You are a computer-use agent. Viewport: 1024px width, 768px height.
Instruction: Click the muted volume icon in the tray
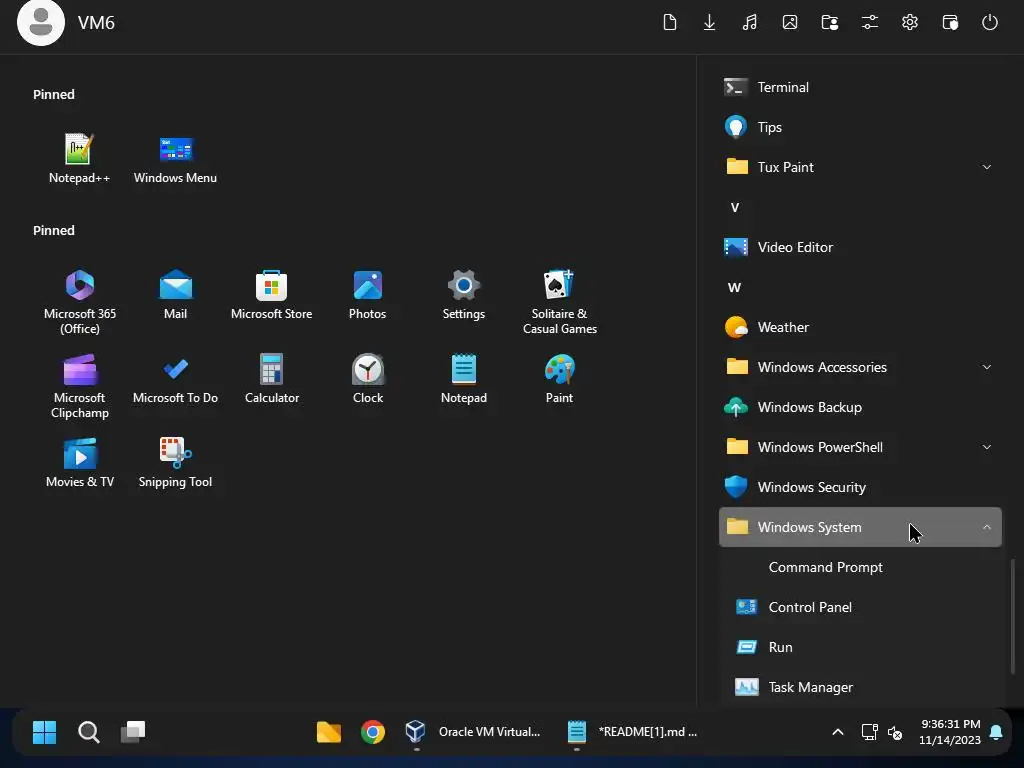click(x=895, y=732)
